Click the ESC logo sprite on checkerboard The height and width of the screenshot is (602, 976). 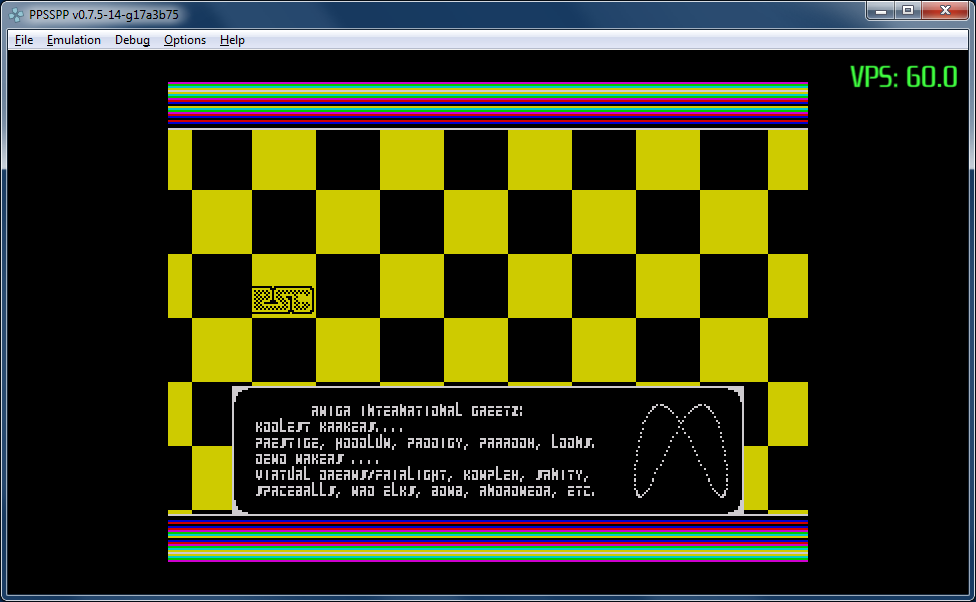(x=283, y=300)
